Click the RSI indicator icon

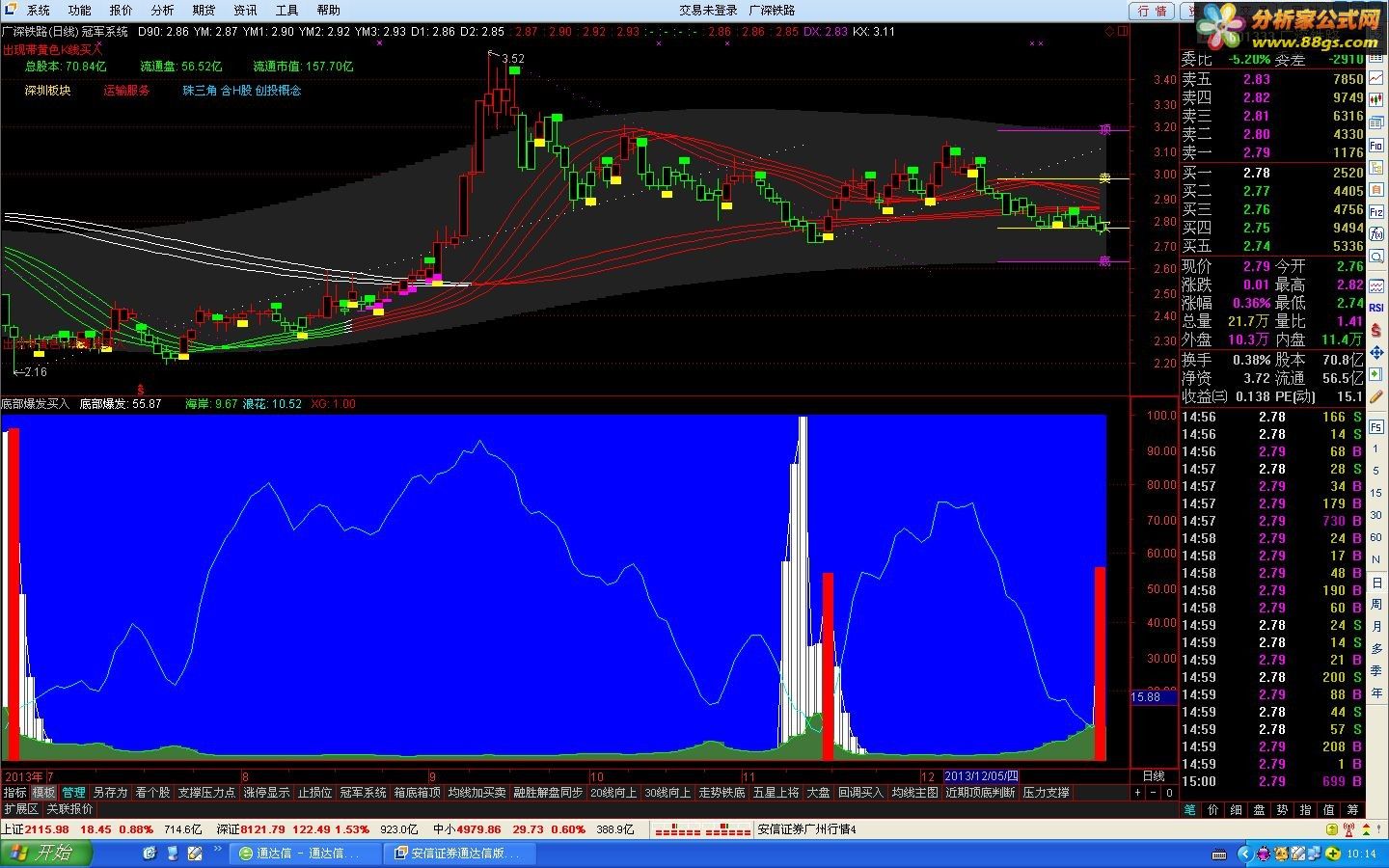pos(1376,308)
